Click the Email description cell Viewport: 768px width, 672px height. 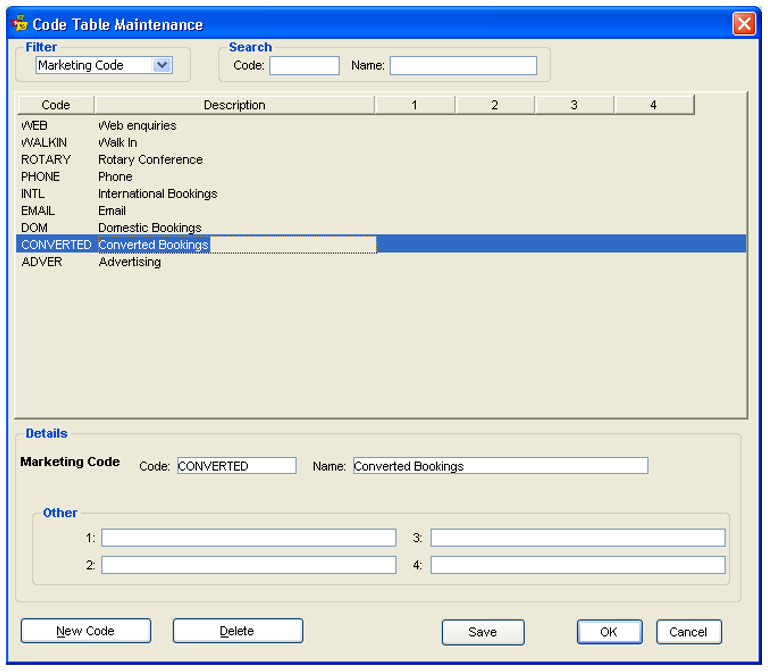coord(112,211)
